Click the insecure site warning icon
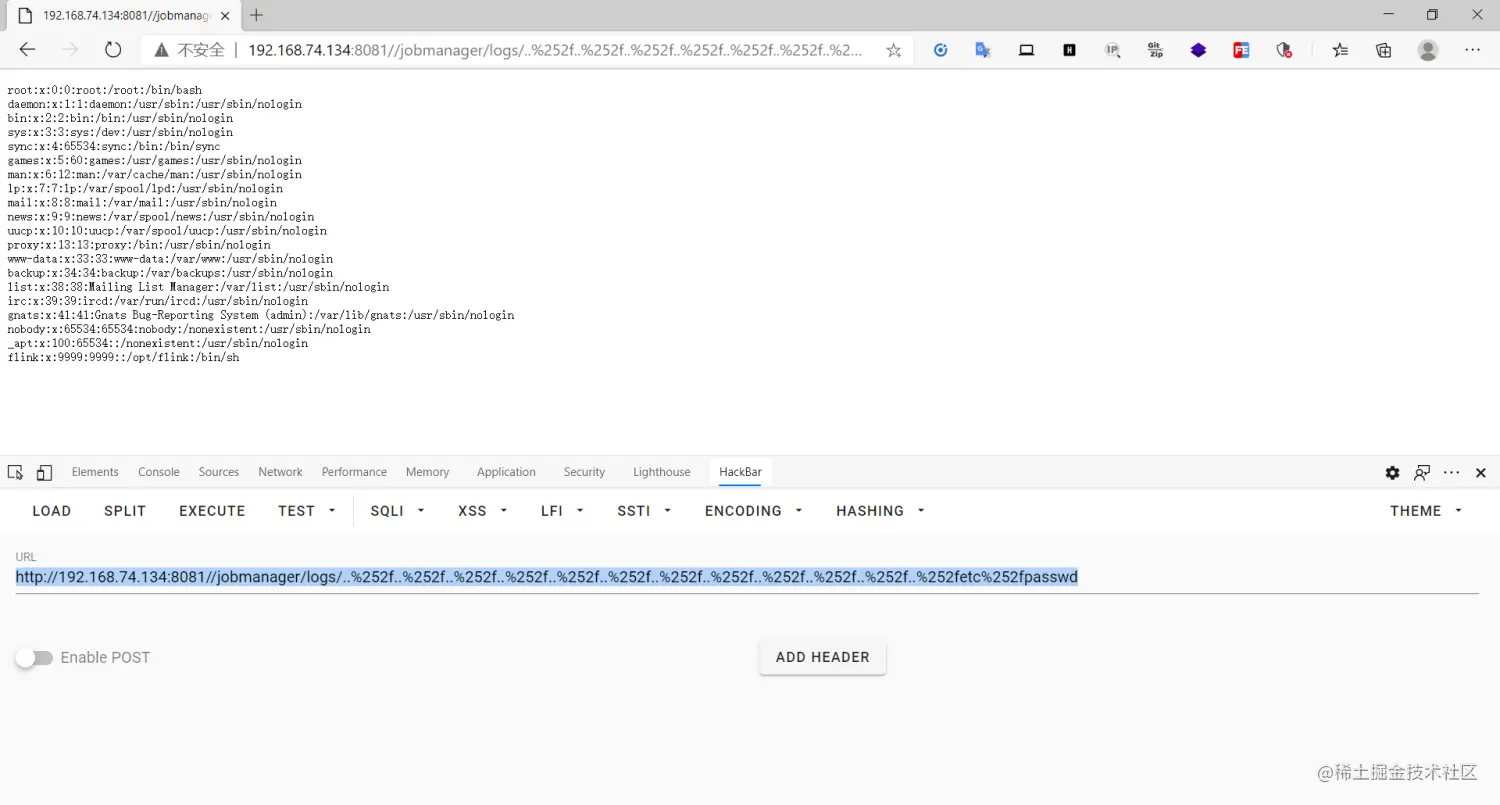The image size is (1500, 805). coord(161,50)
